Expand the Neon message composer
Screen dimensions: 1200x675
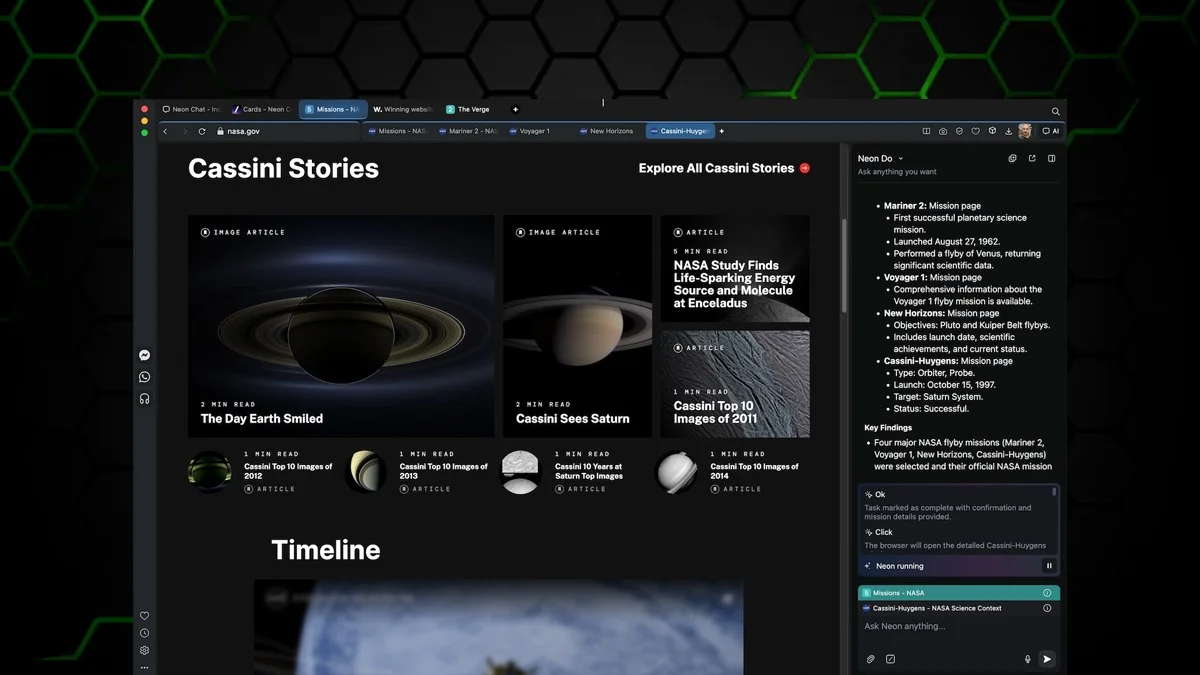(890, 659)
